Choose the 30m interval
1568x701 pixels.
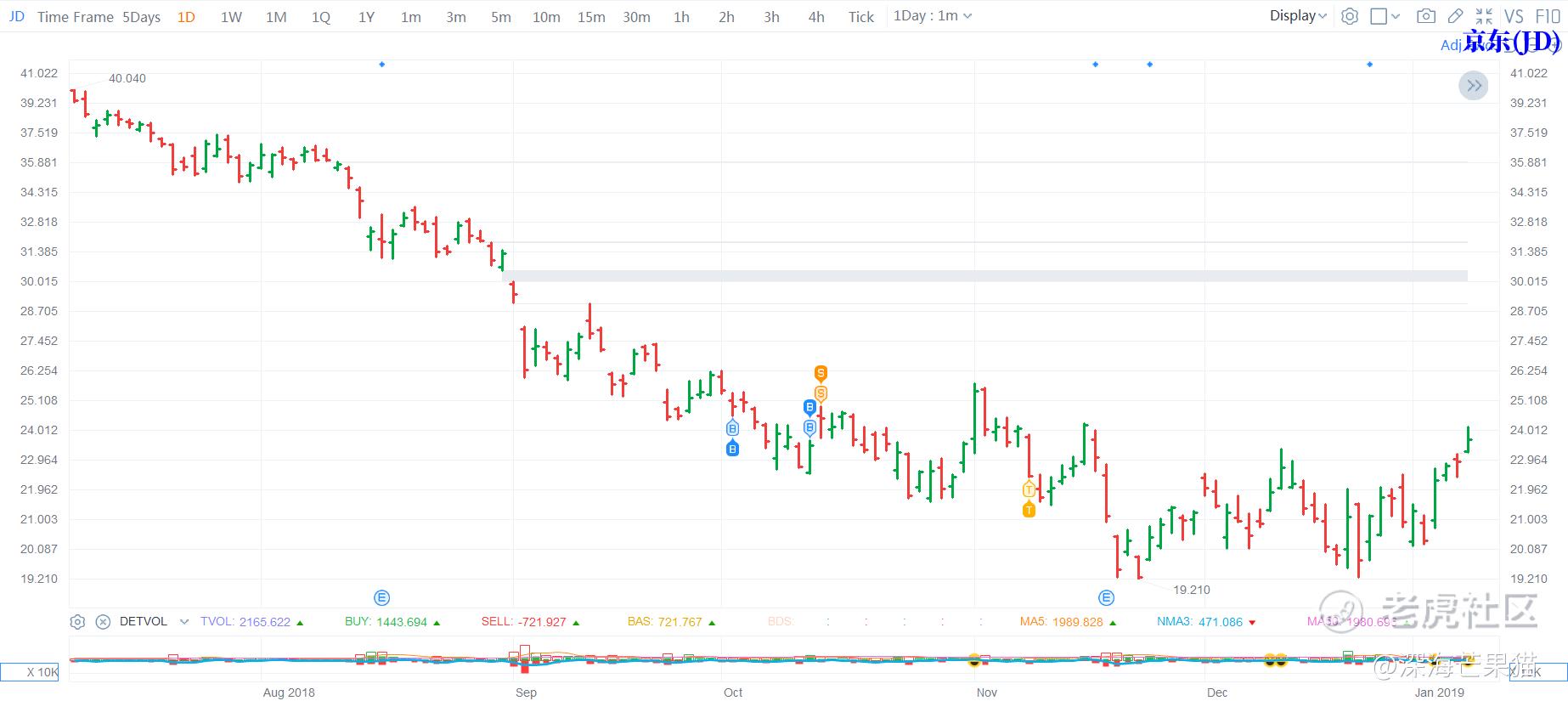click(x=636, y=17)
